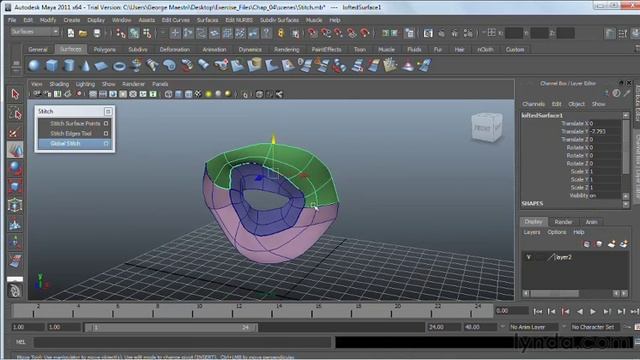Select Stitch Surface Points entry
This screenshot has height=360, width=640.
[75, 123]
